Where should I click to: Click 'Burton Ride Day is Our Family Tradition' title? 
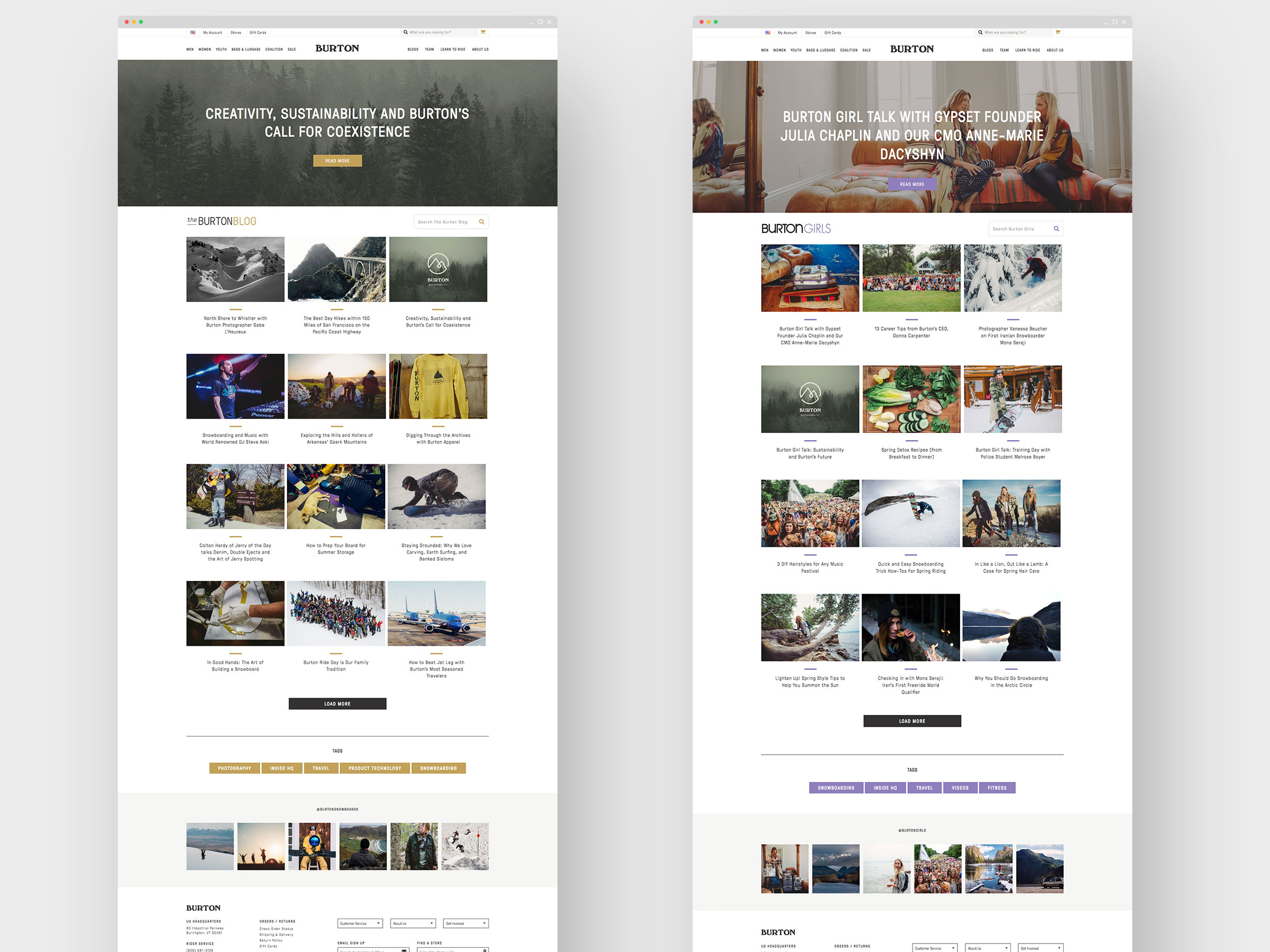click(336, 666)
